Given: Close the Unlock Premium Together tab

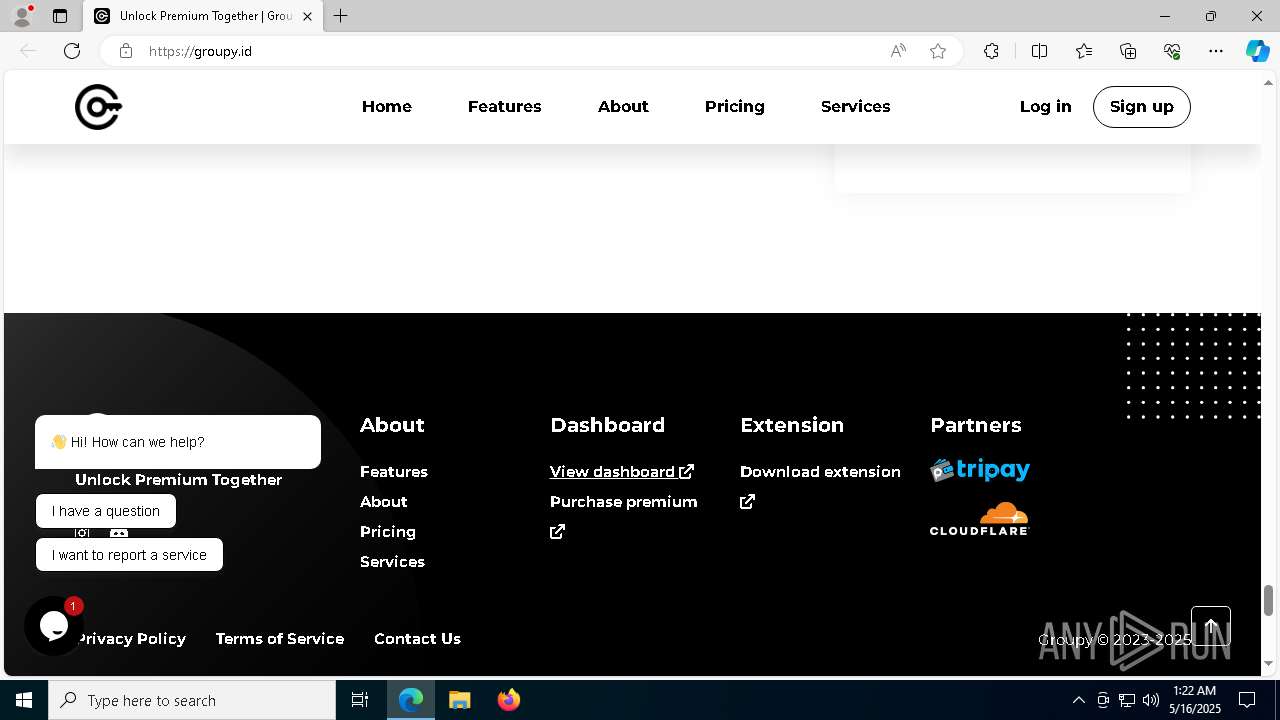Looking at the screenshot, I should (307, 16).
